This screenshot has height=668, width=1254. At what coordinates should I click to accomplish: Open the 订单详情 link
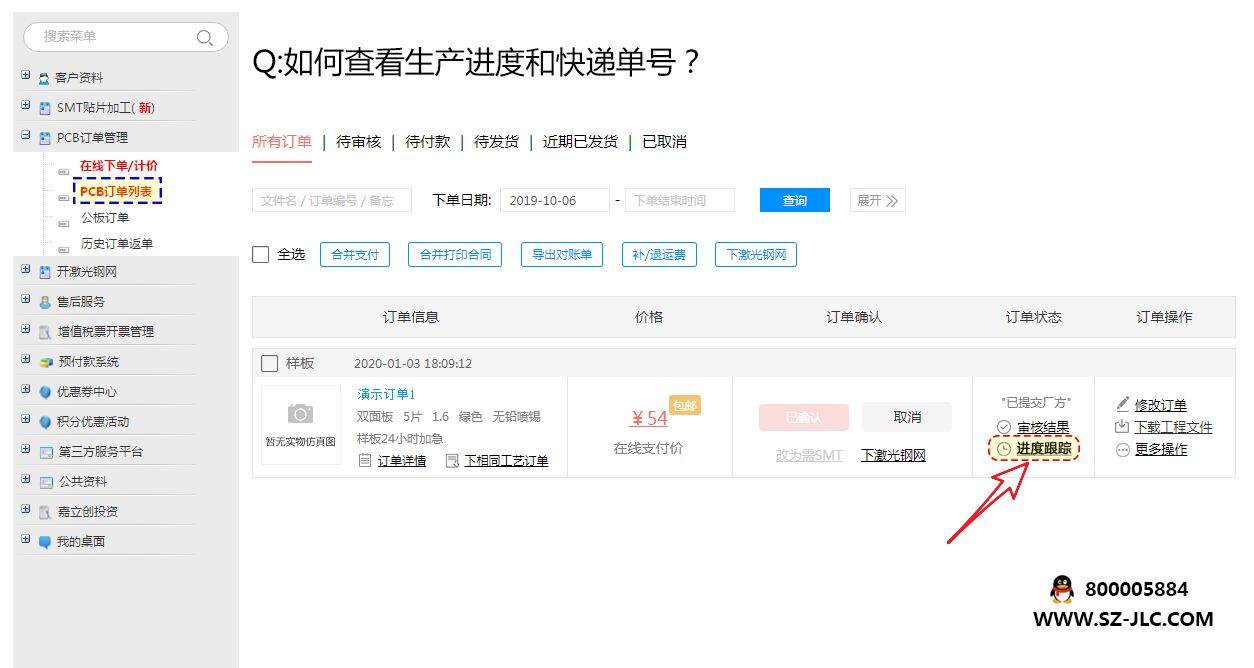[x=401, y=461]
